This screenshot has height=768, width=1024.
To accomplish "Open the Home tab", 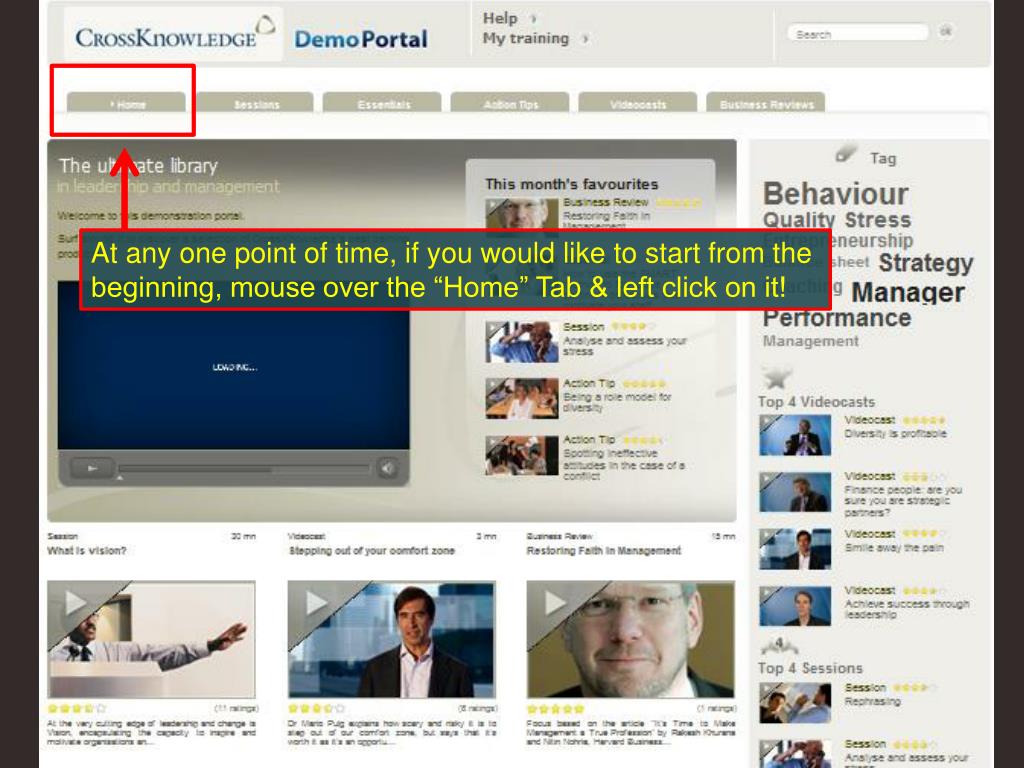I will (126, 103).
